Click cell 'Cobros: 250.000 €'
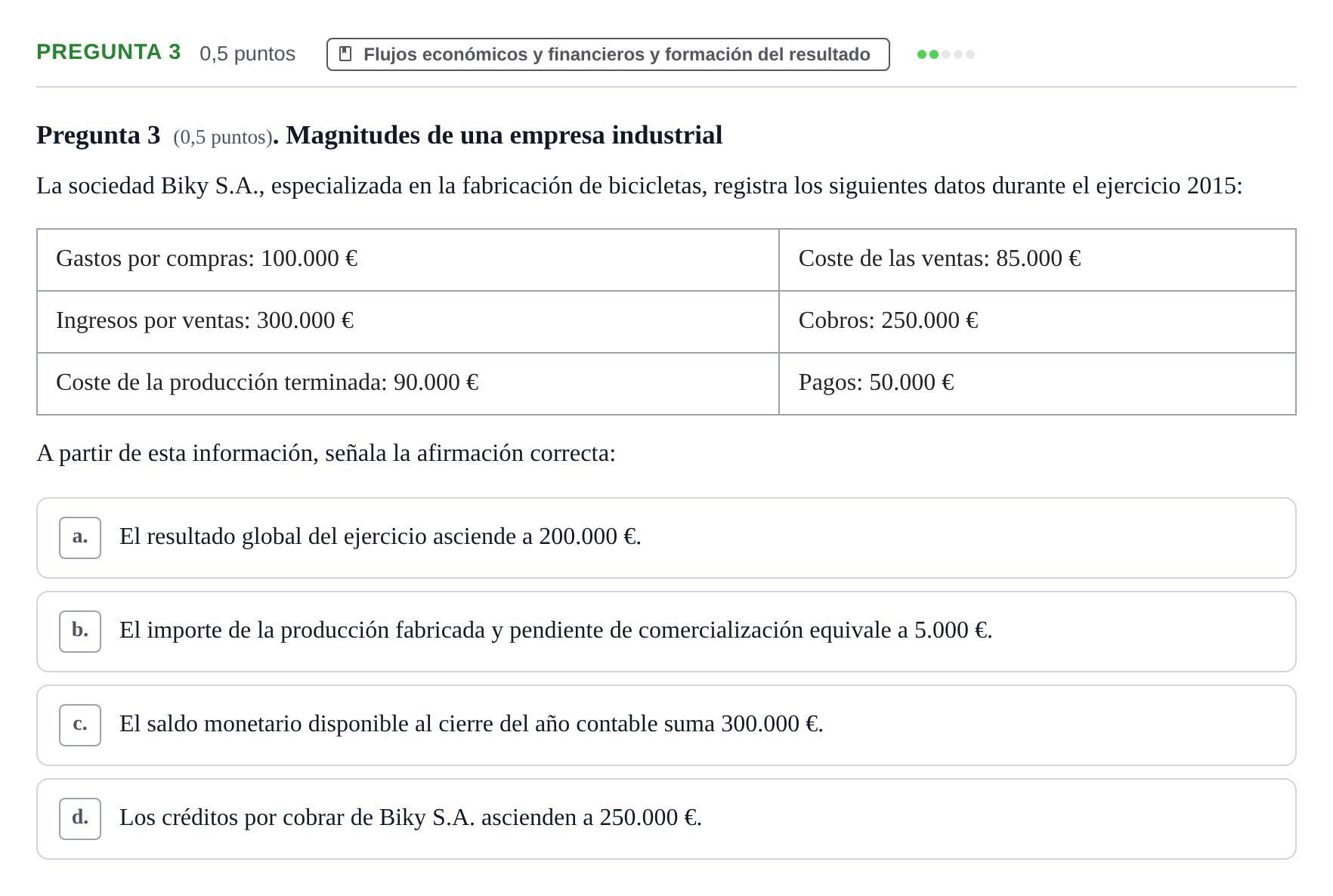The width and height of the screenshot is (1333, 896). 1038,322
